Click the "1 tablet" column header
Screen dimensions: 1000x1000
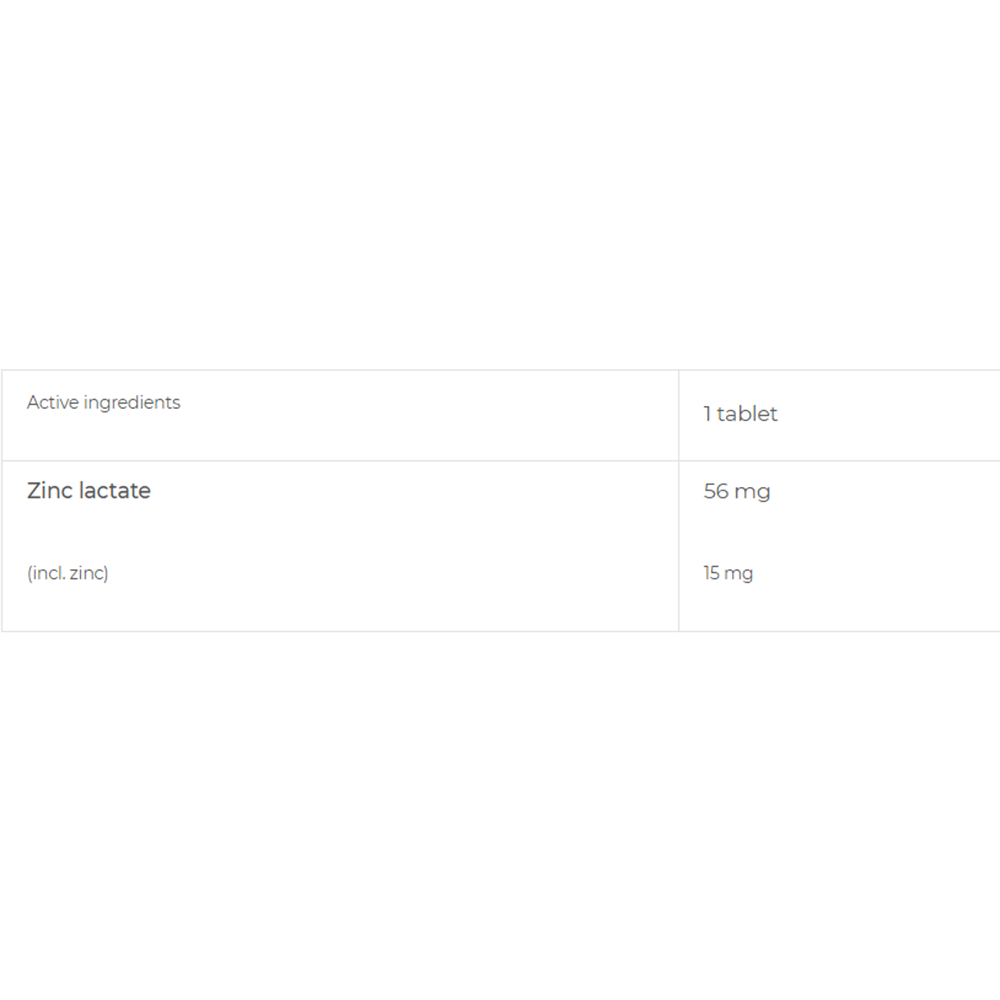click(x=740, y=414)
